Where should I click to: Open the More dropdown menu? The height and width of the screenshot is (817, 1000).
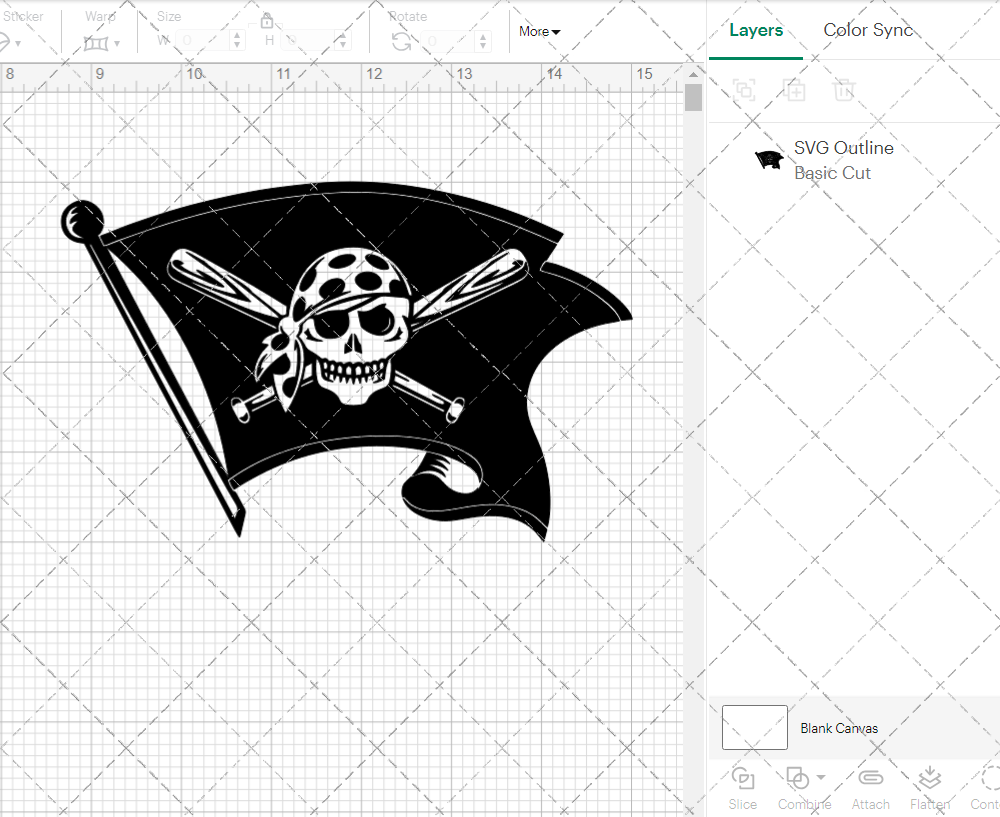coord(539,32)
